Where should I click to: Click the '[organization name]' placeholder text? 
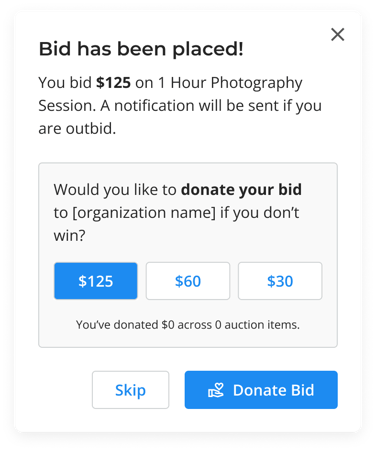[144, 213]
